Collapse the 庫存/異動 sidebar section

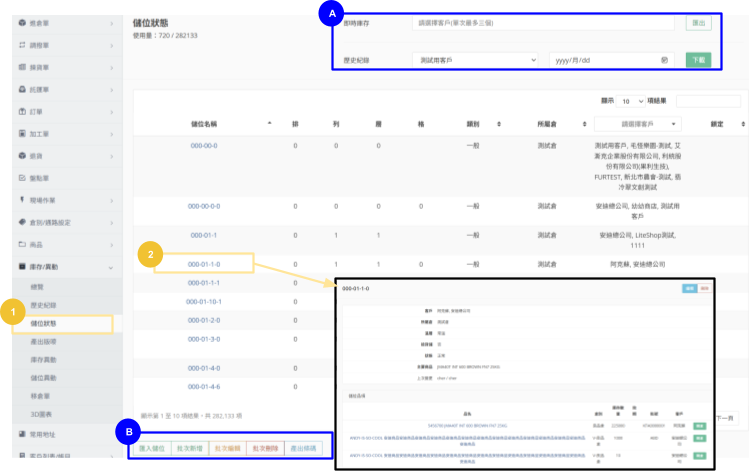pyautogui.click(x=111, y=268)
